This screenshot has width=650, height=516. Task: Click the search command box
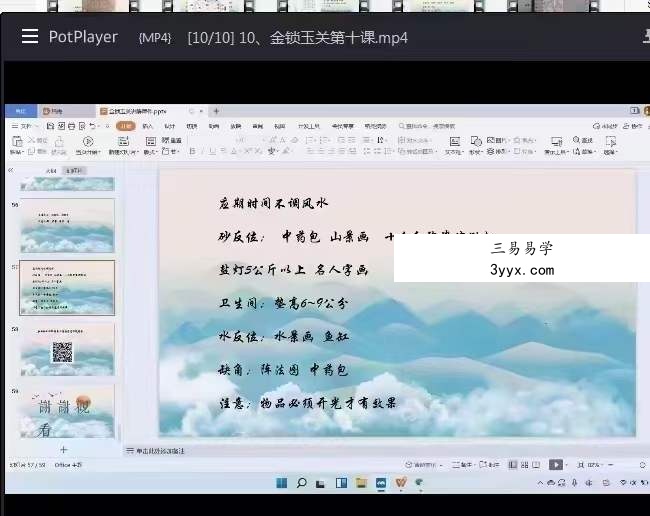pyautogui.click(x=427, y=126)
